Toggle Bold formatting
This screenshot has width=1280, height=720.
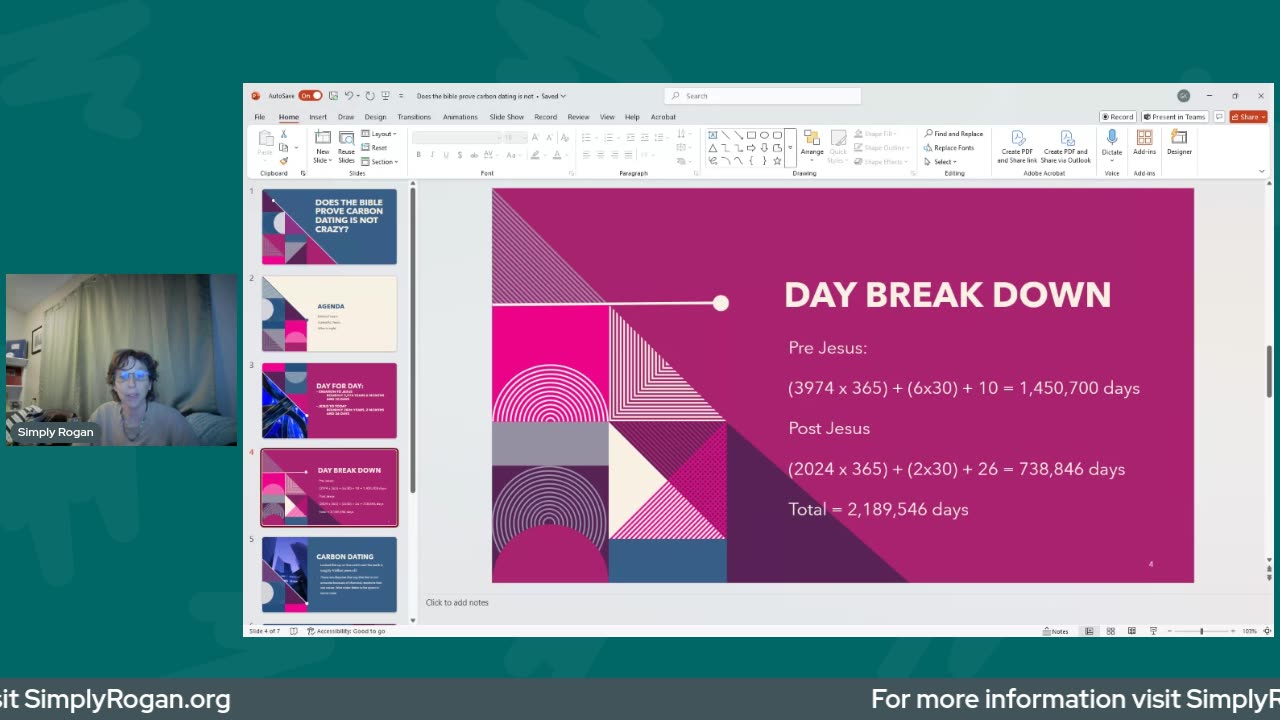coord(419,155)
